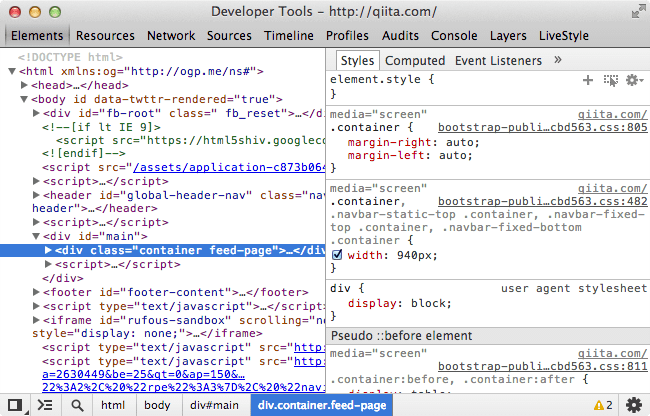650x416 pixels.
Task: Follow the /assets/application script src link
Action: pyautogui.click(x=229, y=167)
